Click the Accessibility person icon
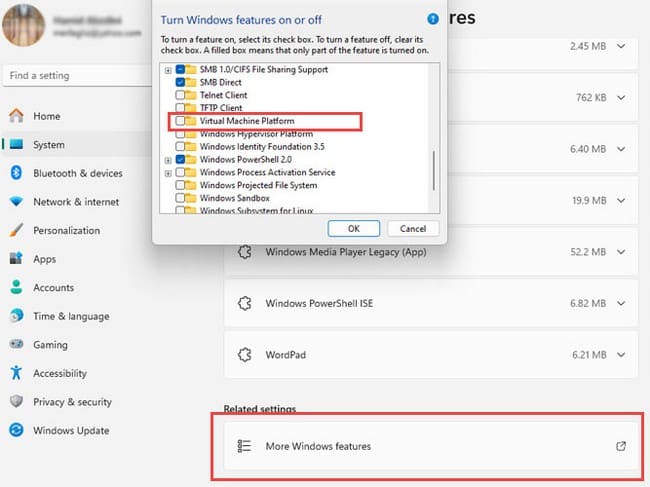The image size is (650, 487). [16, 373]
